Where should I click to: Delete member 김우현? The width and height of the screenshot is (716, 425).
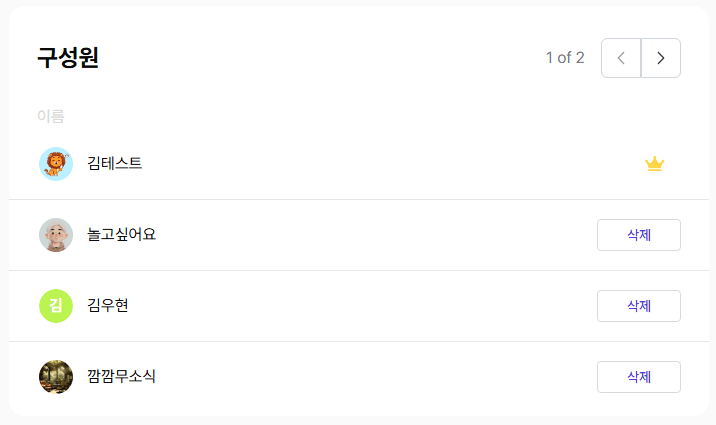point(638,306)
